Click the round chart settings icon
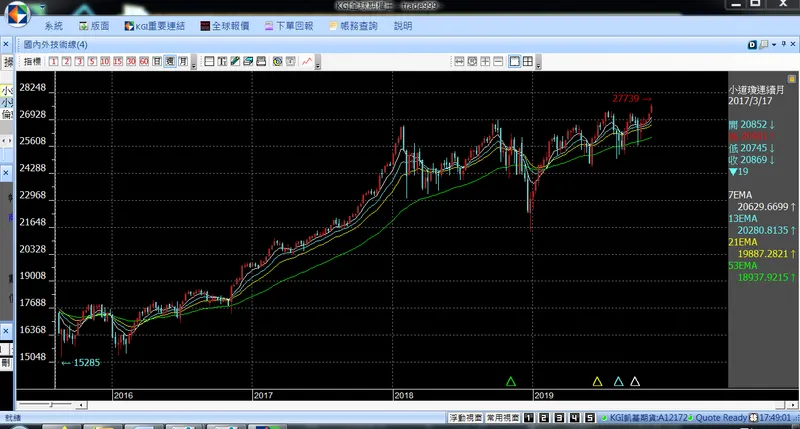The width and height of the screenshot is (800, 429). tap(278, 62)
